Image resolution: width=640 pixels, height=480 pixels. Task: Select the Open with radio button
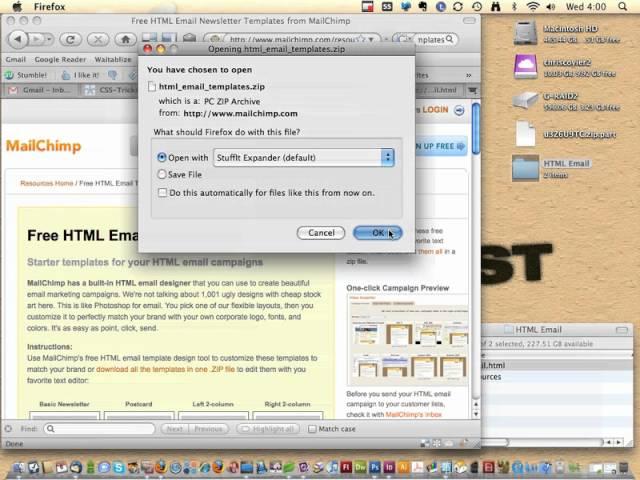point(162,157)
